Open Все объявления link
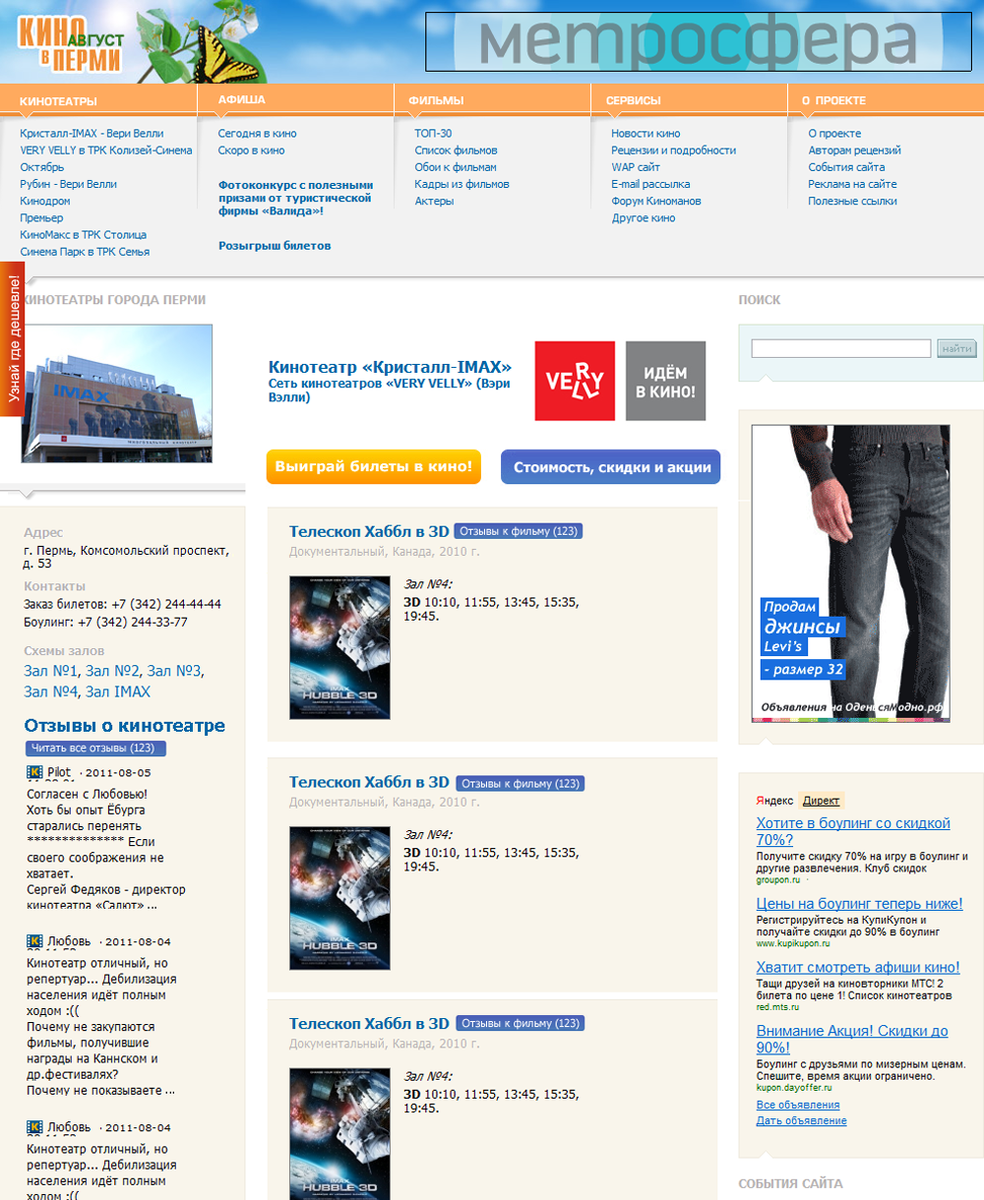 point(798,1105)
